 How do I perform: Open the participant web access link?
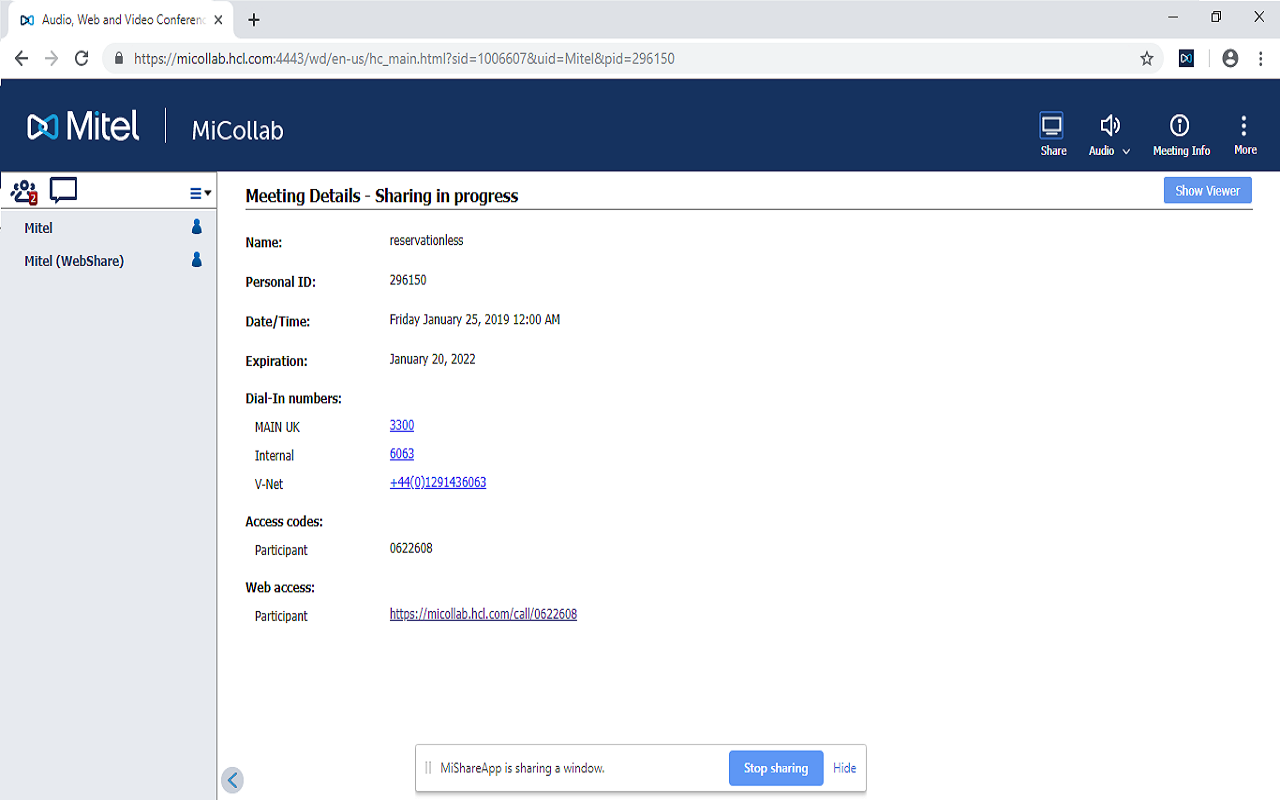click(483, 613)
